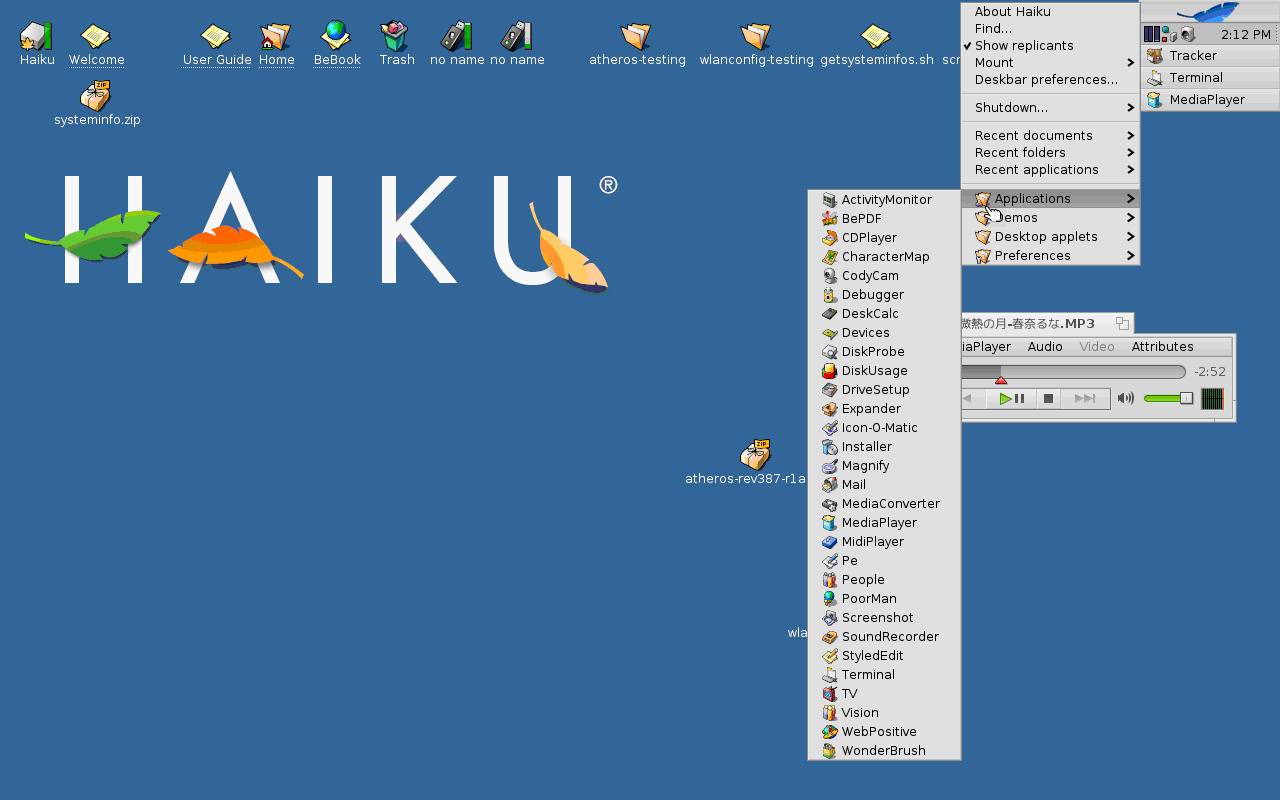Open the Trash icon on desktop
1280x800 pixels.
coord(396,38)
